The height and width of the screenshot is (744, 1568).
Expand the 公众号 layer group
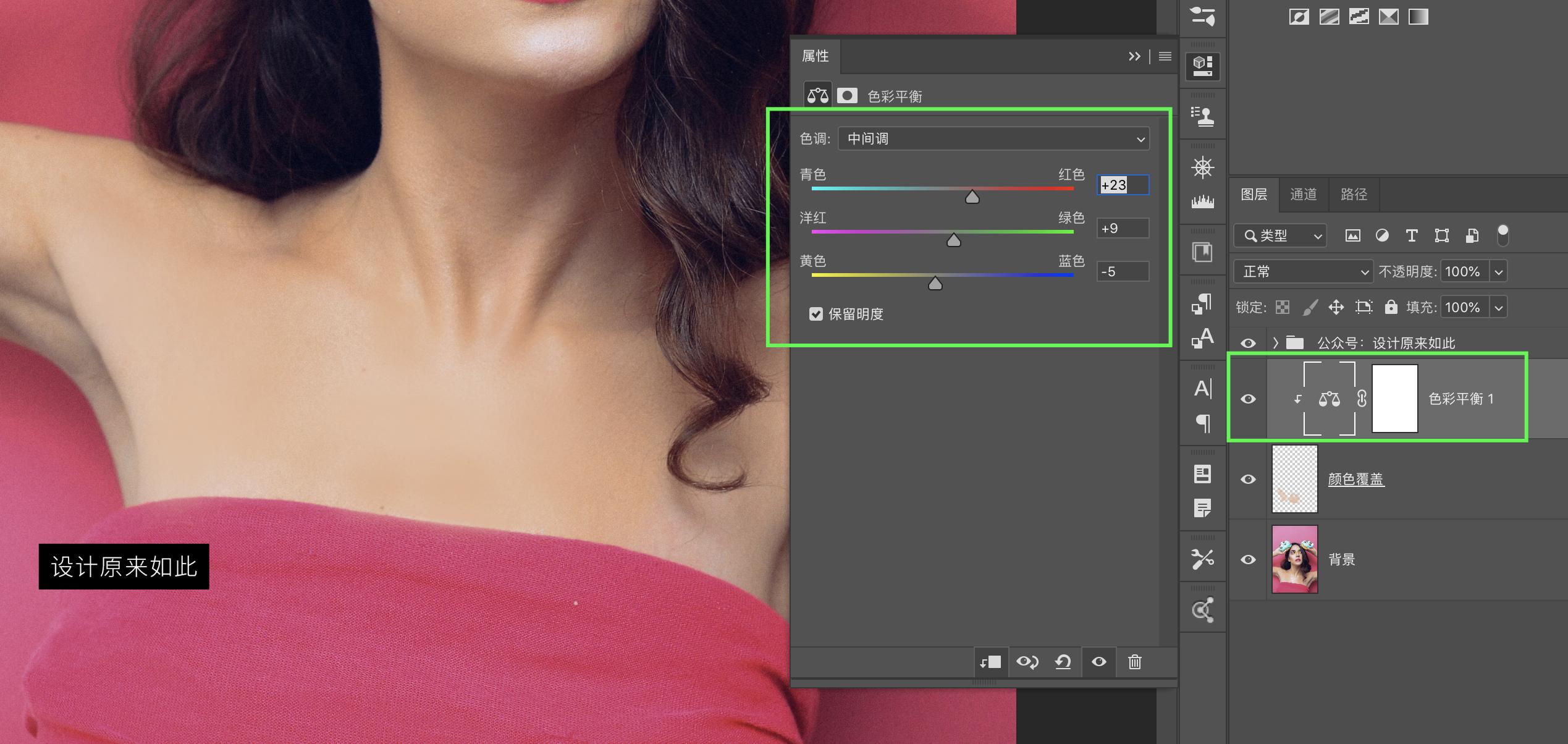(x=1276, y=343)
